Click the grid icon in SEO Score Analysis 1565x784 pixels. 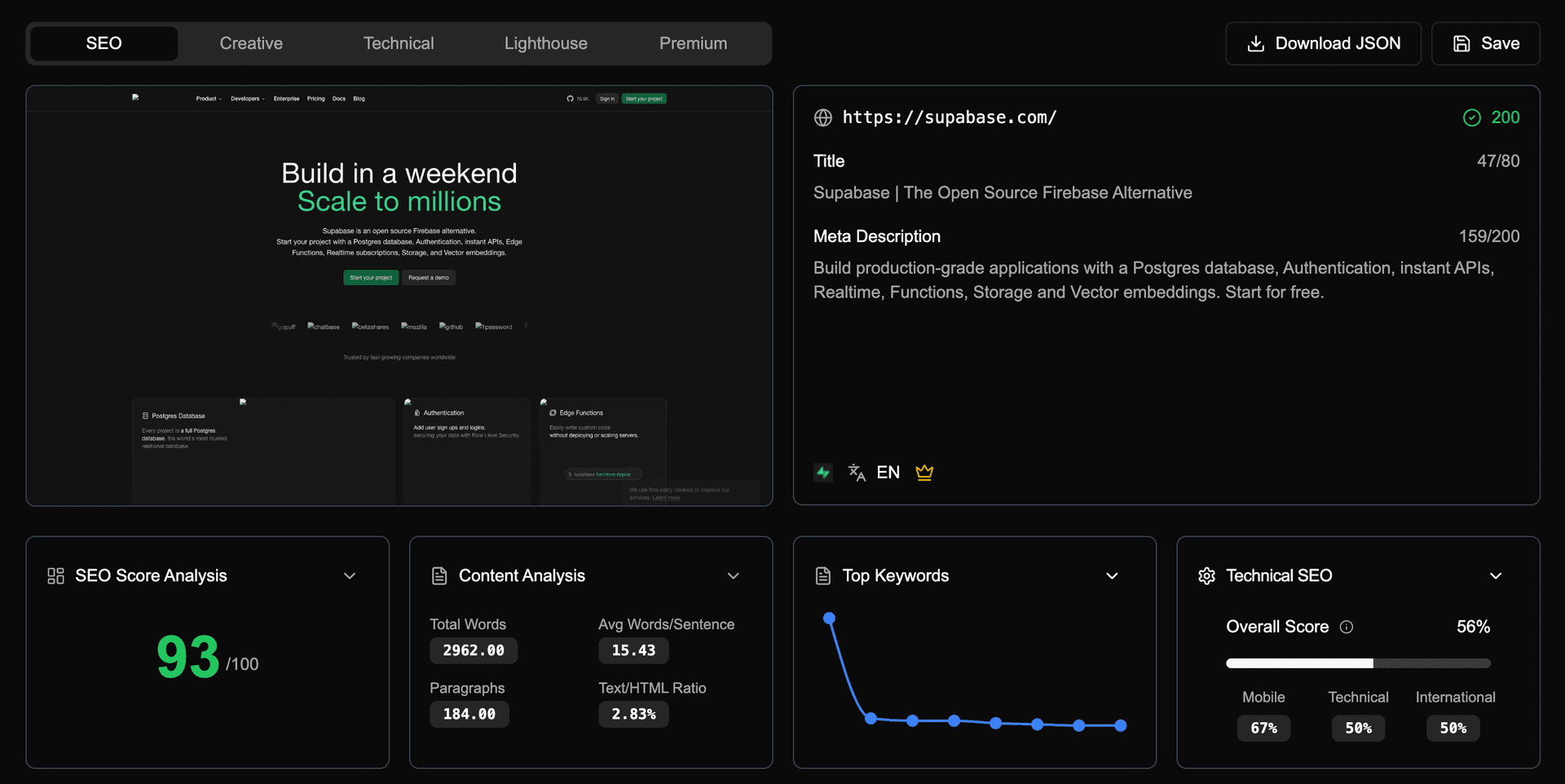[55, 576]
